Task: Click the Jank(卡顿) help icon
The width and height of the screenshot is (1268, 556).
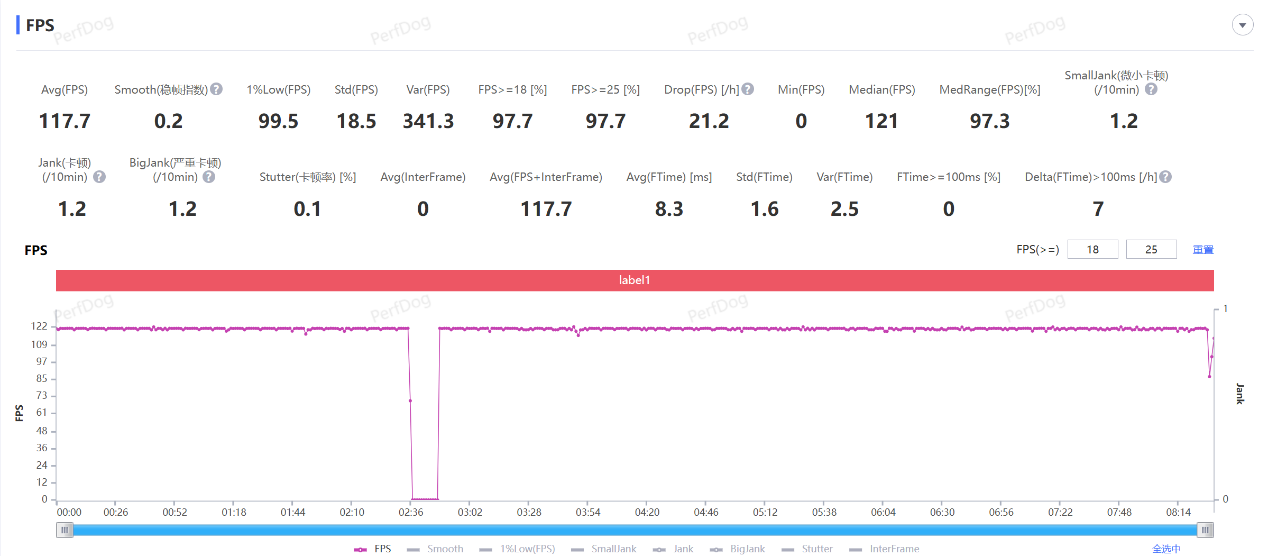Action: coord(99,177)
